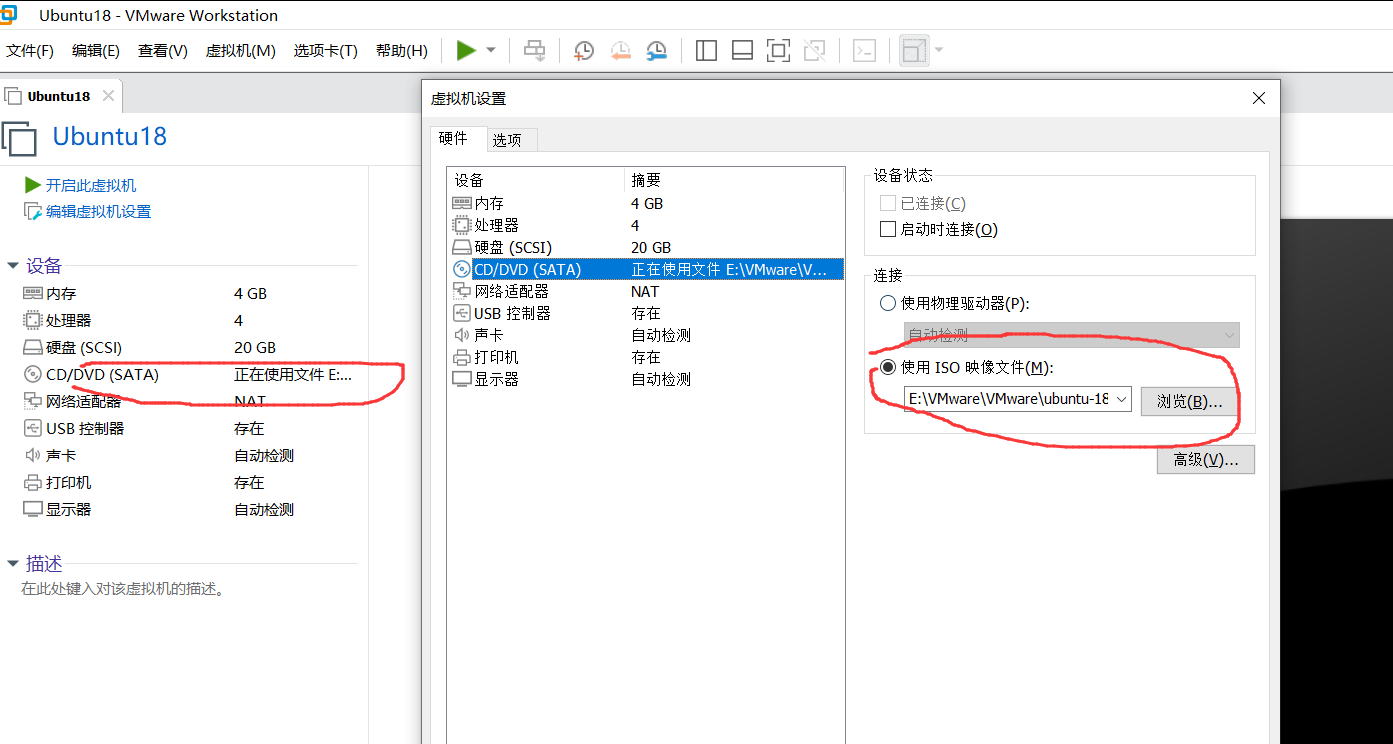Click 内存 in main window device list
Image resolution: width=1393 pixels, height=744 pixels.
(x=61, y=294)
